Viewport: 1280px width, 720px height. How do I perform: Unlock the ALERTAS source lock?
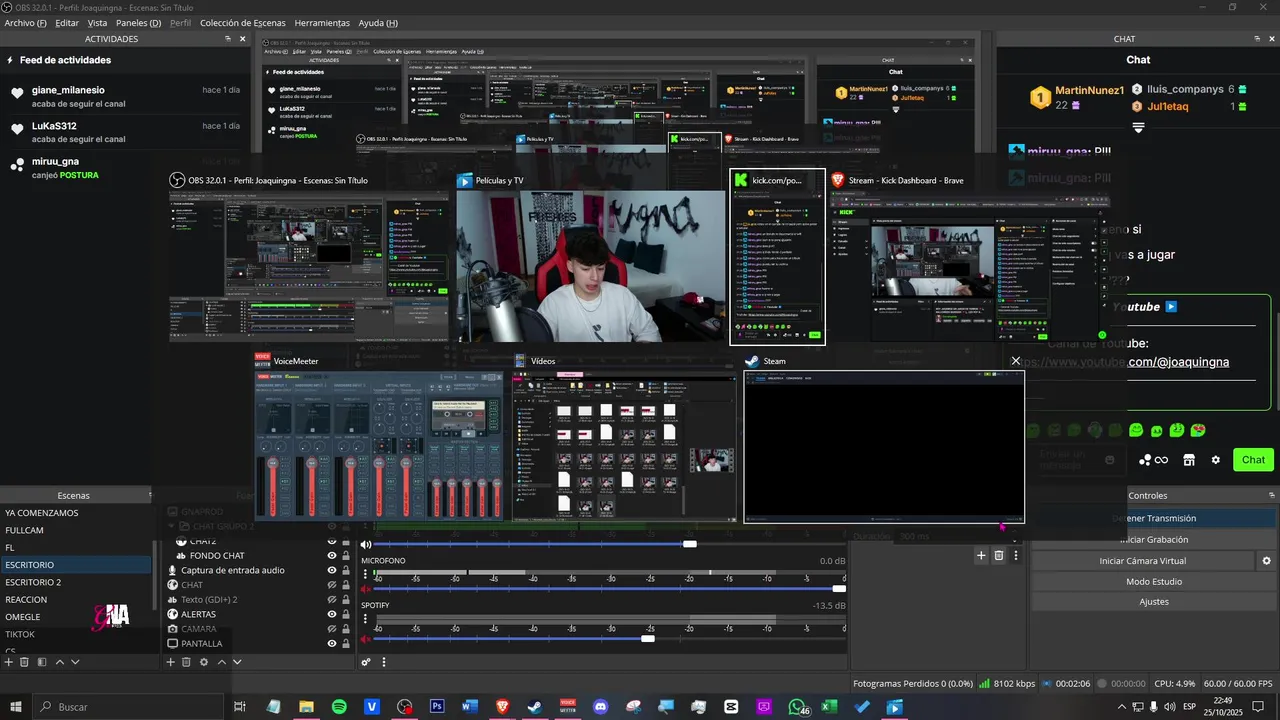(346, 614)
